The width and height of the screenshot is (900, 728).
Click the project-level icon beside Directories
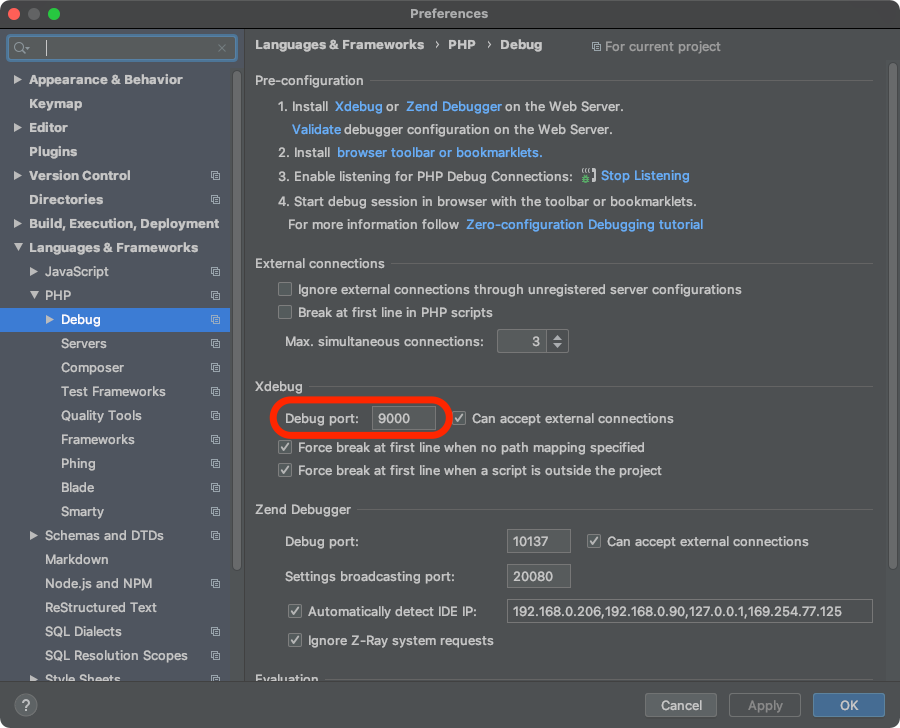click(215, 200)
